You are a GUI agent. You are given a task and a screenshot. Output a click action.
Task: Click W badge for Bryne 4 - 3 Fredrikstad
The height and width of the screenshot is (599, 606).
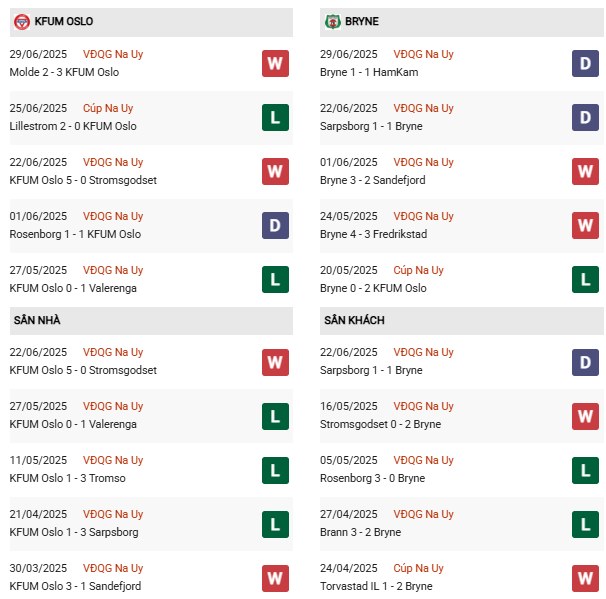tap(585, 226)
